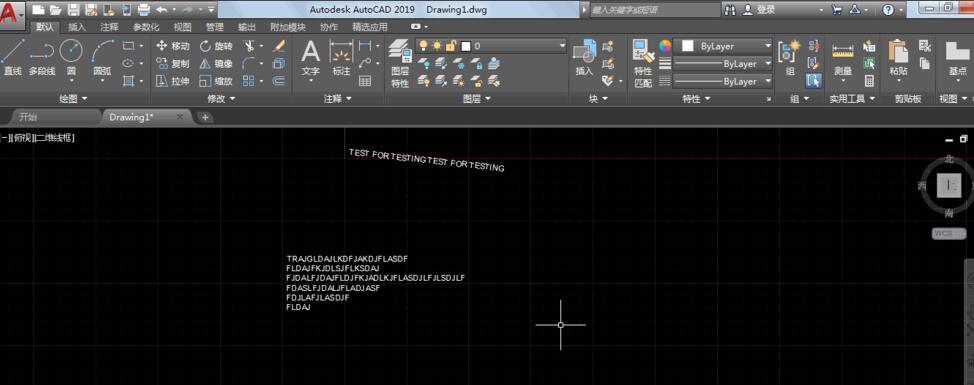Open the layer name dropdown list
This screenshot has width=974, height=385.
(x=562, y=46)
